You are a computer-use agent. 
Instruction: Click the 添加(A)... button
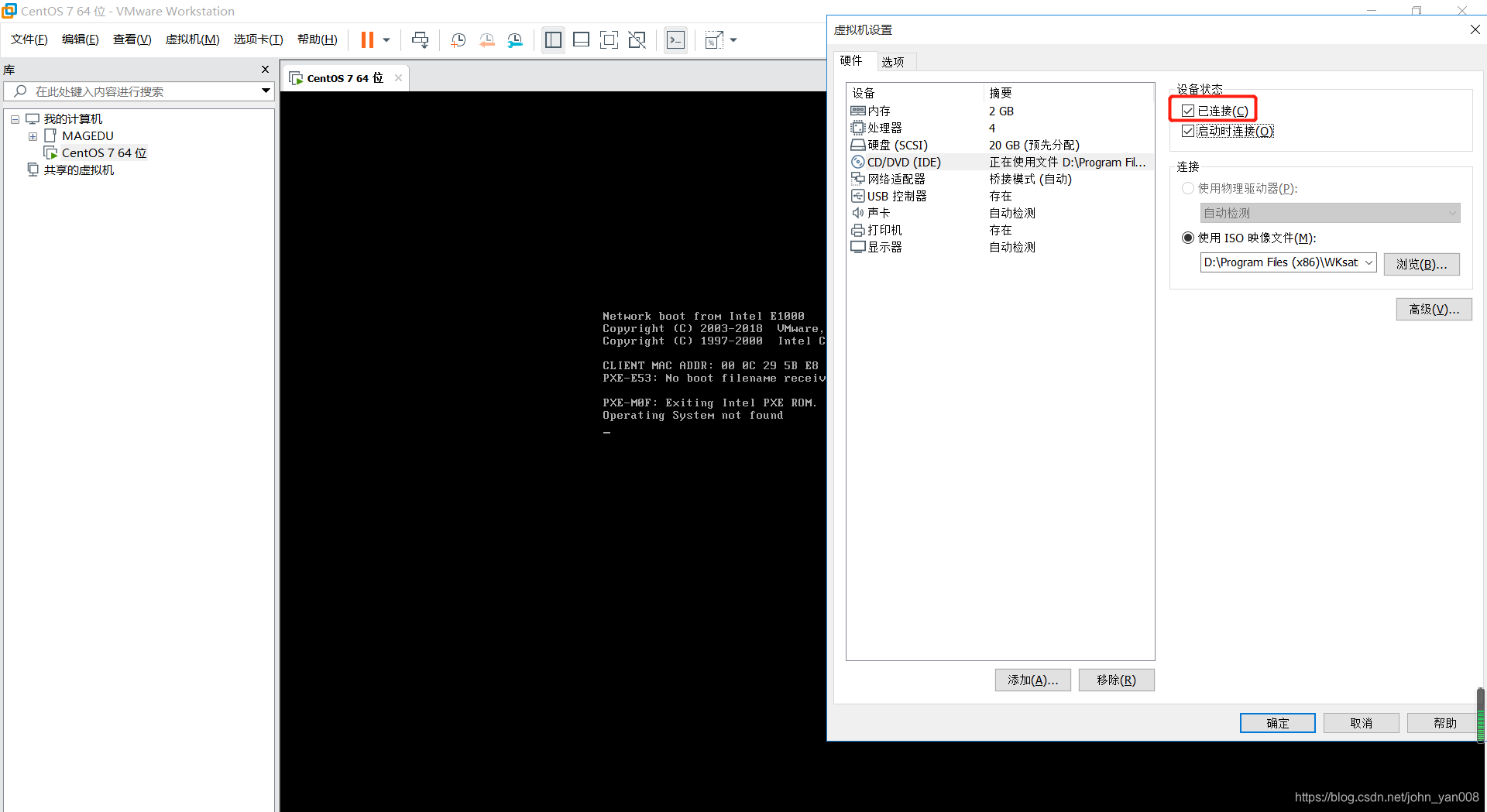point(1033,680)
